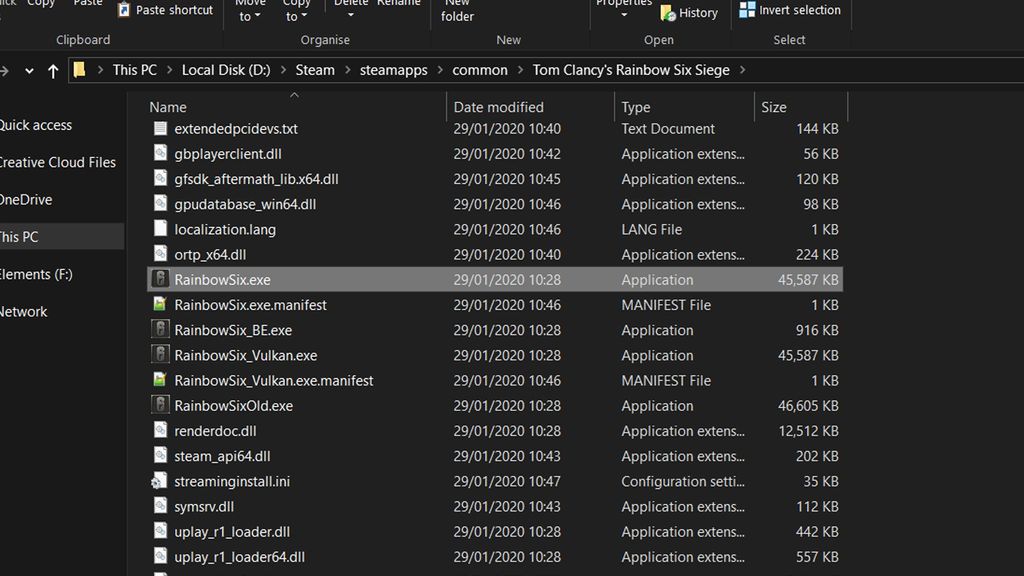Open the Properties panel

pyautogui.click(x=623, y=4)
